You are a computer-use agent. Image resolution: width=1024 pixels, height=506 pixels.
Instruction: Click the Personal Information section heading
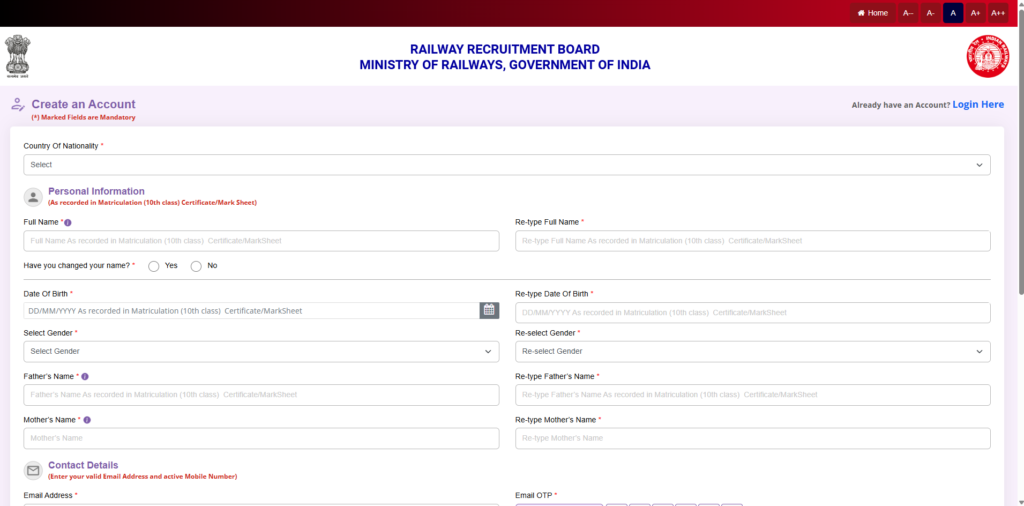[x=97, y=191]
